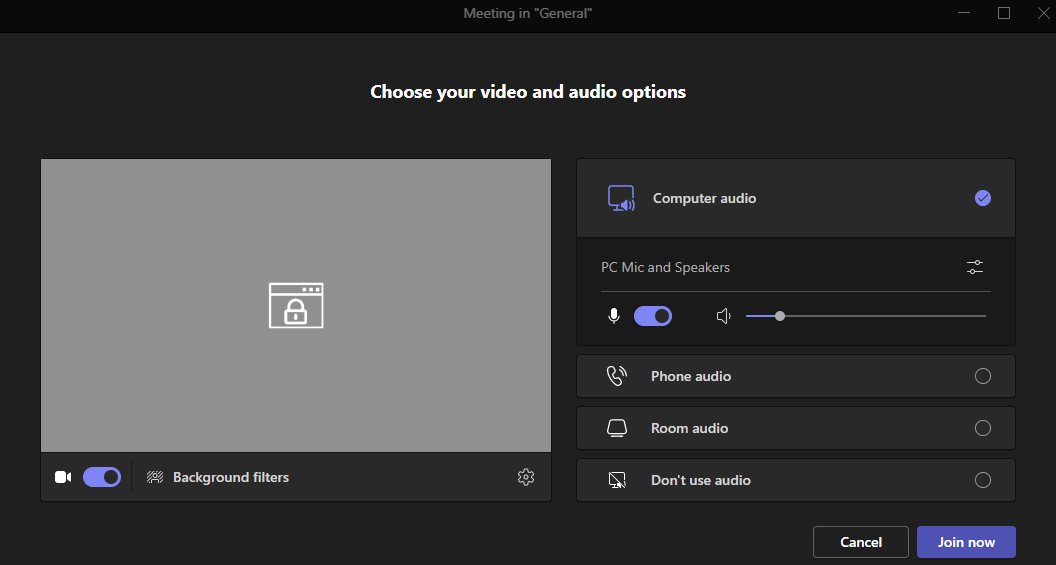Viewport: 1056px width, 565px height.
Task: Click the speaker volume icon
Action: click(724, 316)
